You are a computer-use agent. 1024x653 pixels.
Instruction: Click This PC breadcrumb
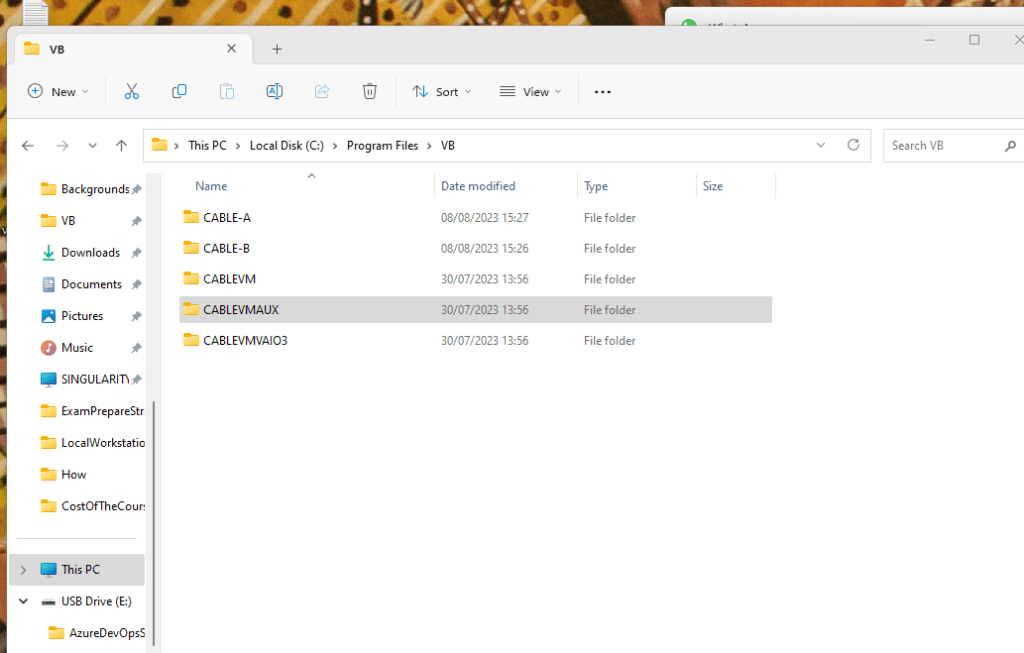(208, 146)
